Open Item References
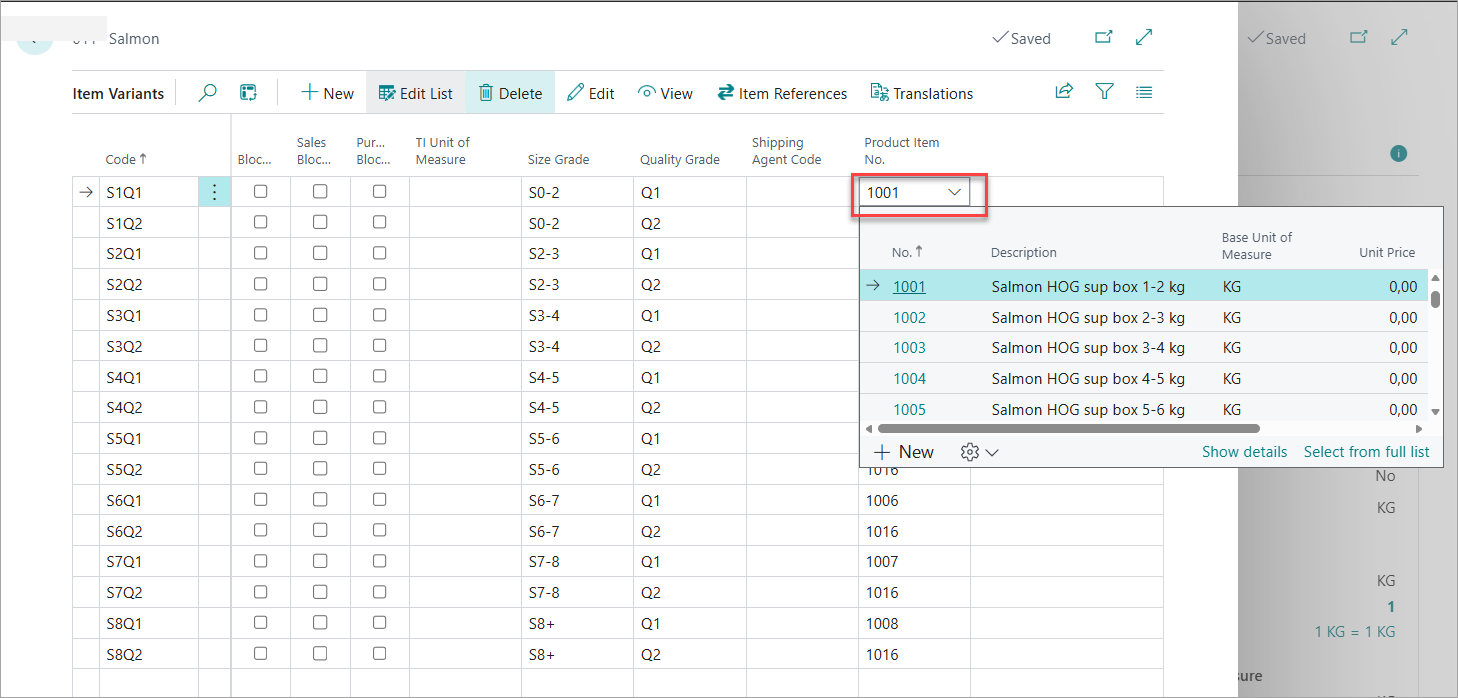Image resolution: width=1458 pixels, height=698 pixels. 782,93
